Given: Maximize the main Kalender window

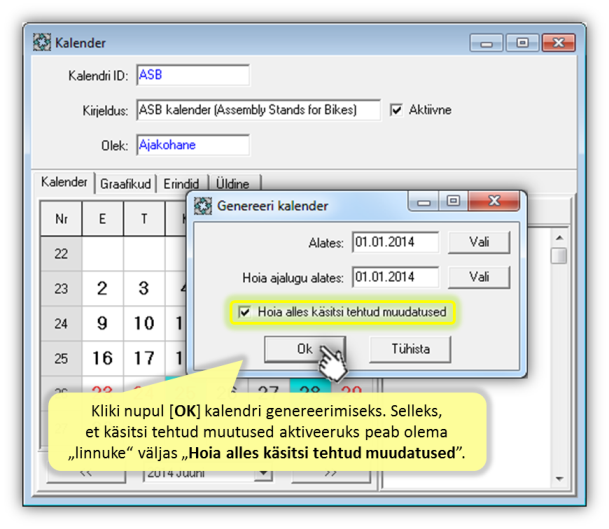Looking at the screenshot, I should point(523,43).
